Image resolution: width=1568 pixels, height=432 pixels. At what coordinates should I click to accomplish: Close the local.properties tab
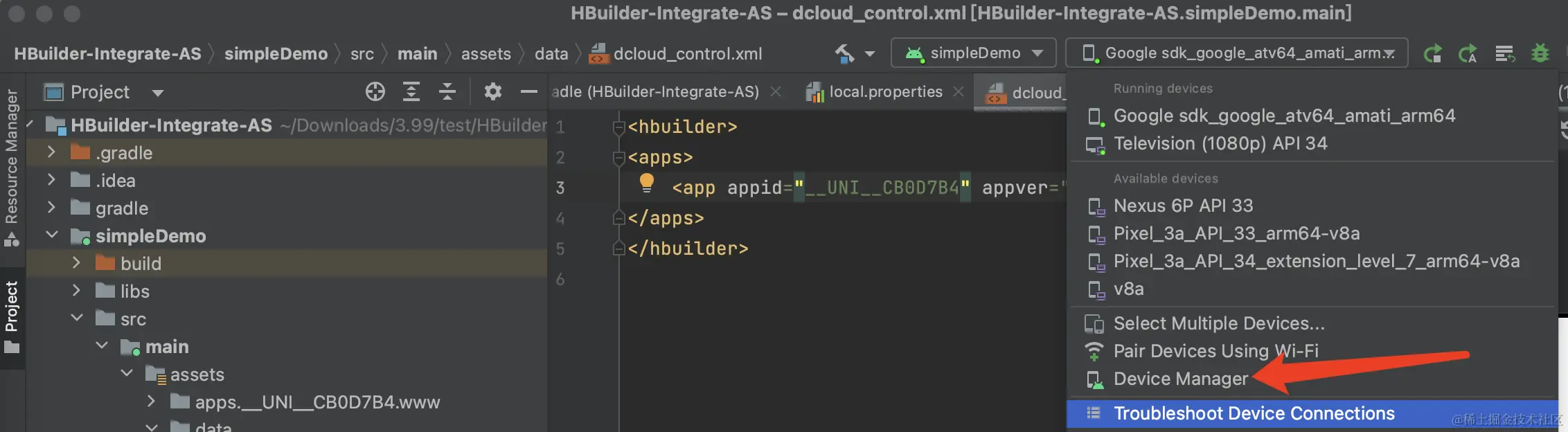(x=959, y=91)
